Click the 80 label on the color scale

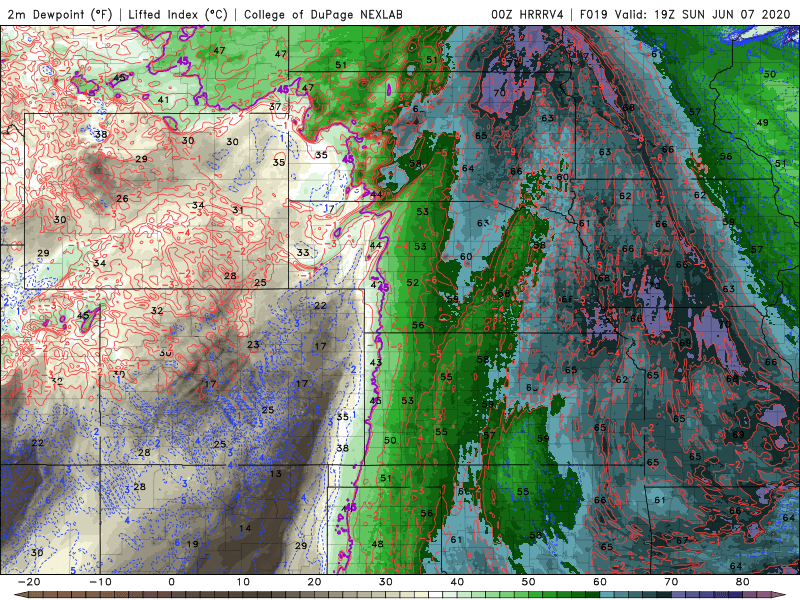click(x=743, y=582)
